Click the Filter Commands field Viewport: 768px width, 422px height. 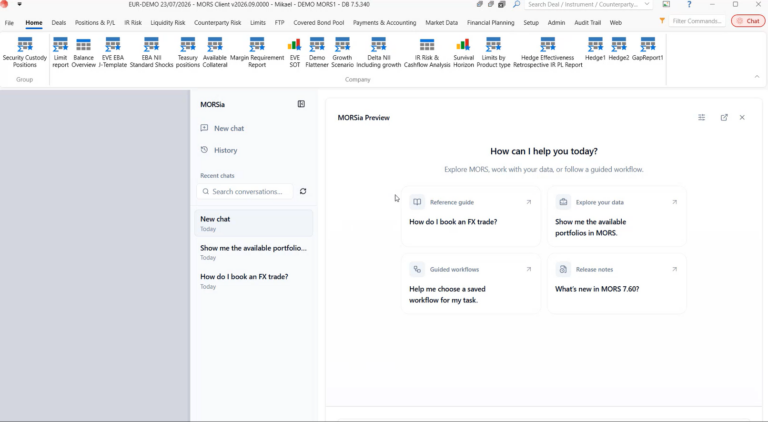pyautogui.click(x=696, y=21)
